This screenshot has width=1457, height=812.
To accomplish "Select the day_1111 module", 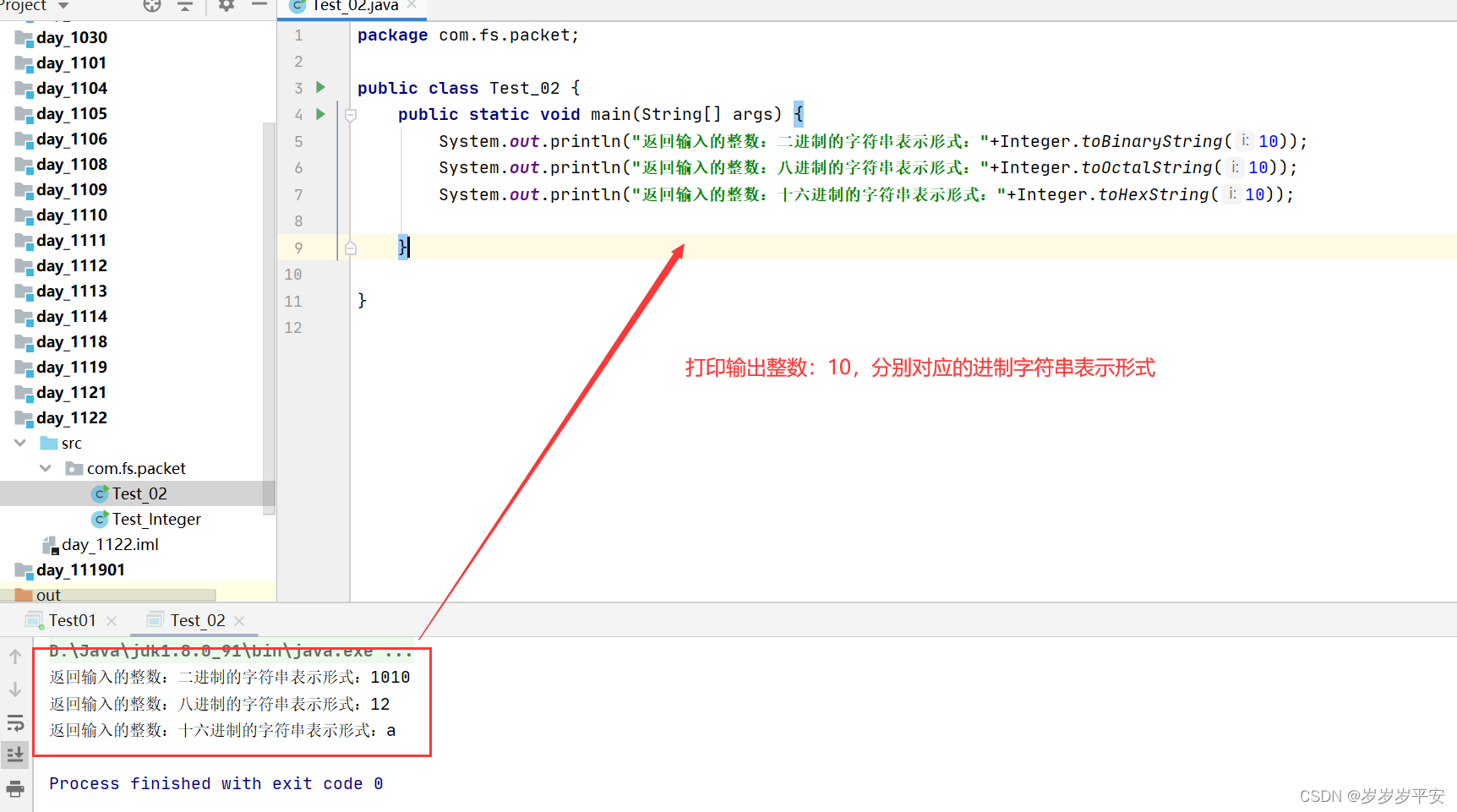I will coord(72,240).
